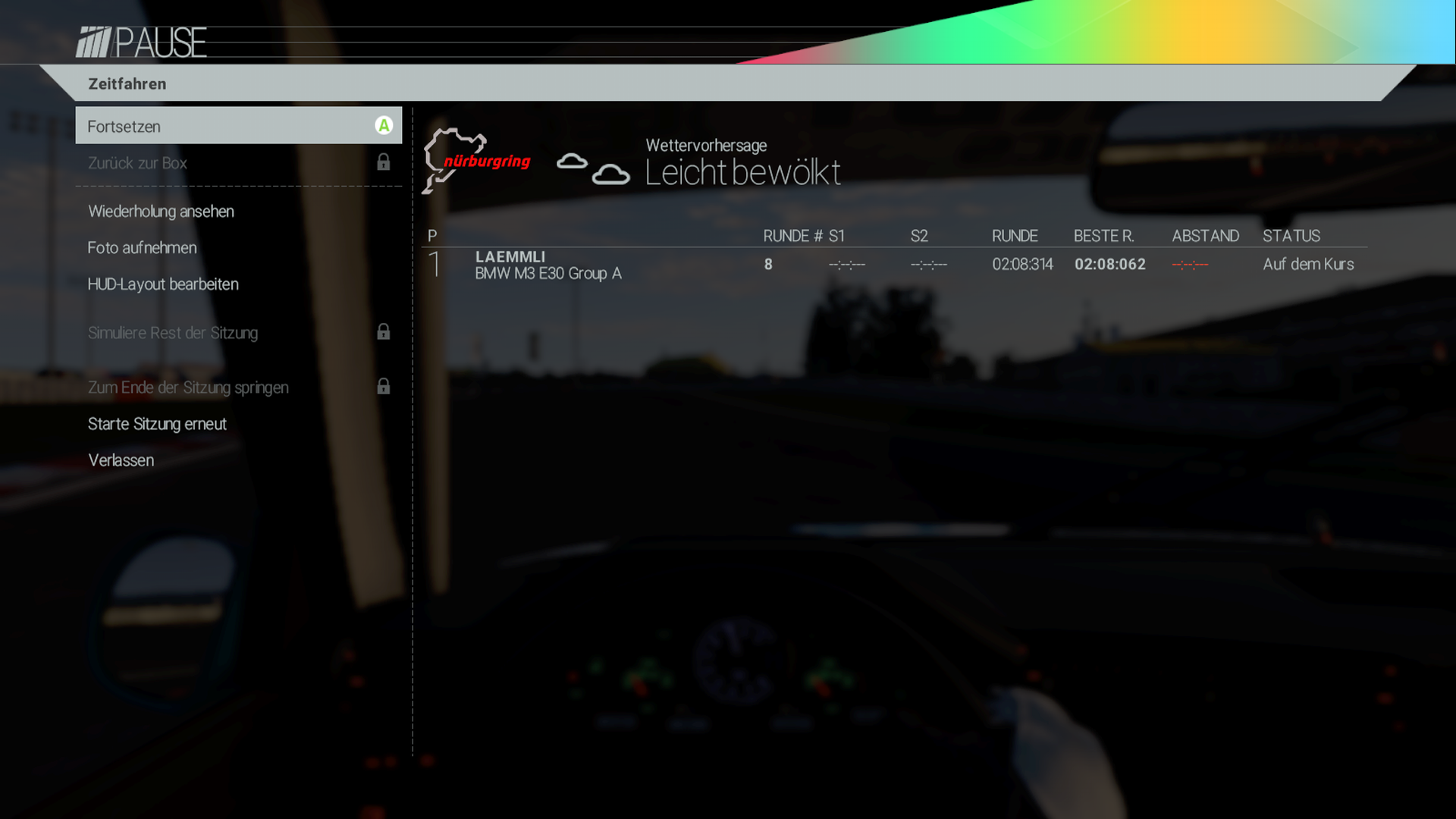Select the locked Zurück zur Box entry
This screenshot has height=819, width=1456.
coord(238,163)
